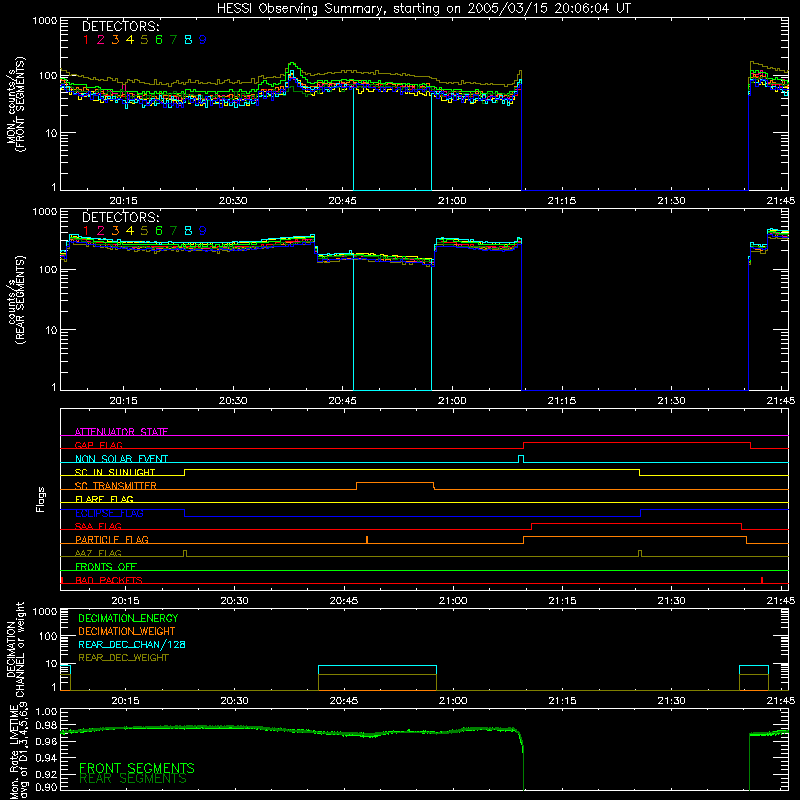Screen dimensions: 800x800
Task: Click the ECLIPSE FLAG label
Action: [x=109, y=513]
